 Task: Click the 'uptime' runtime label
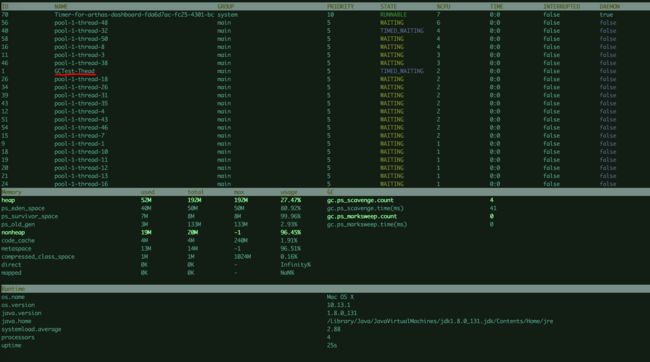tap(11, 345)
